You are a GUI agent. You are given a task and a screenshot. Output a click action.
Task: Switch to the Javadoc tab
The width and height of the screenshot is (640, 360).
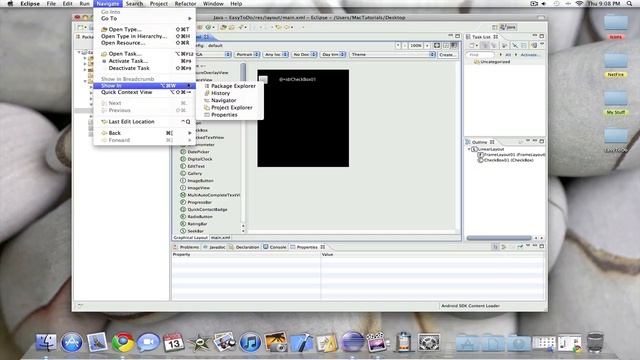click(x=214, y=247)
